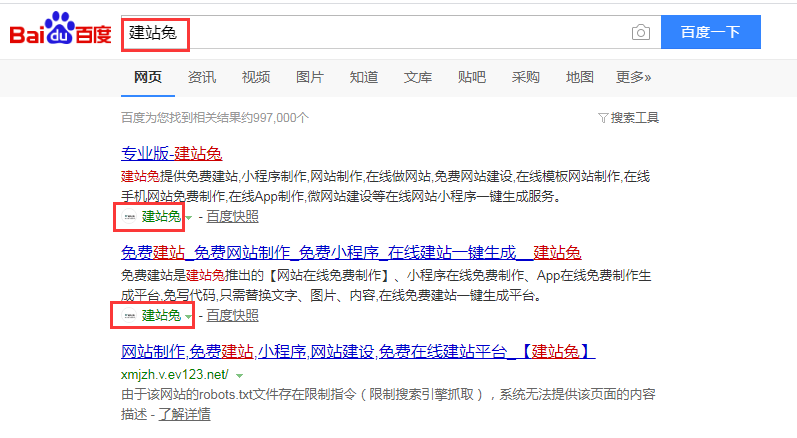Open the 网站制作,免费建站,小程序 result link
The width and height of the screenshot is (797, 438).
point(358,352)
